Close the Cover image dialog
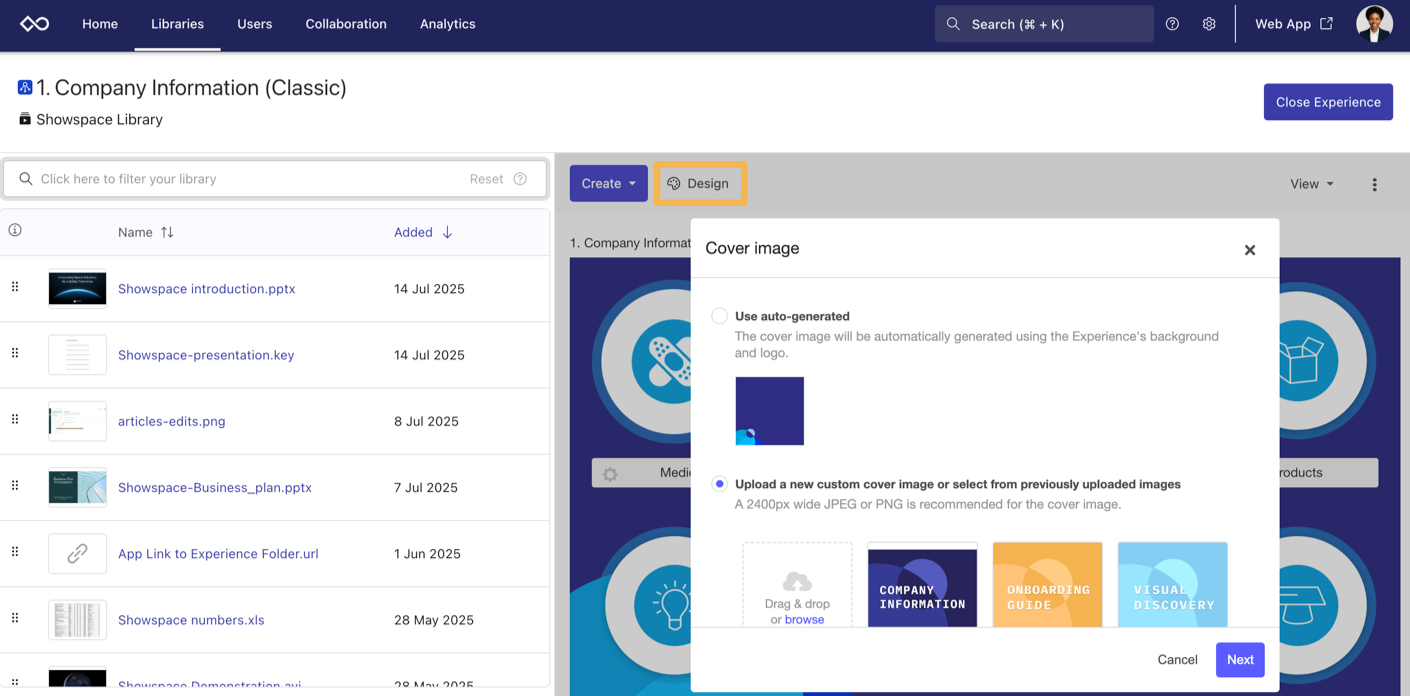 click(x=1249, y=250)
